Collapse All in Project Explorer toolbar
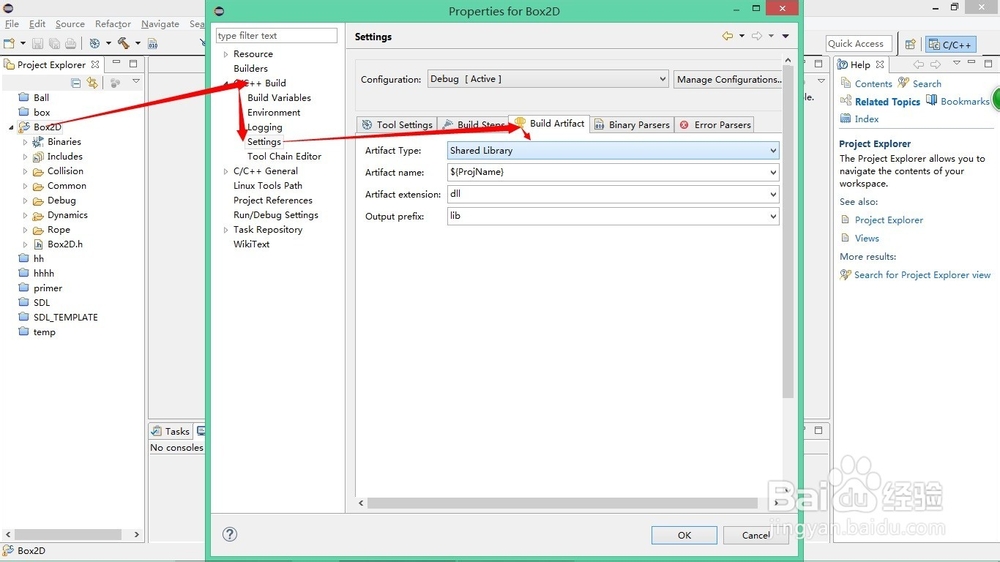This screenshot has width=1000, height=562. [x=76, y=83]
